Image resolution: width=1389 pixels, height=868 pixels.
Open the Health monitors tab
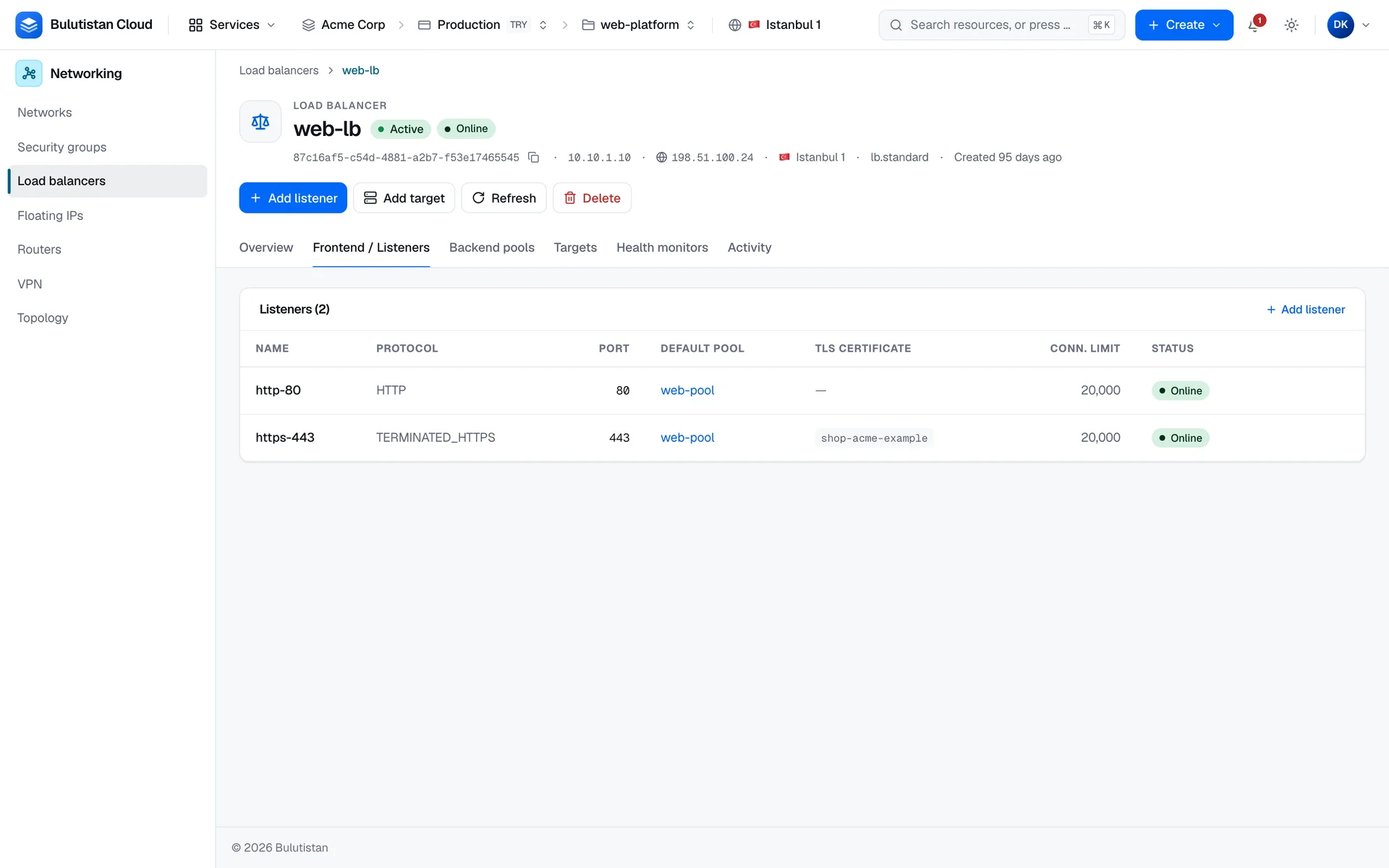pyautogui.click(x=662, y=247)
